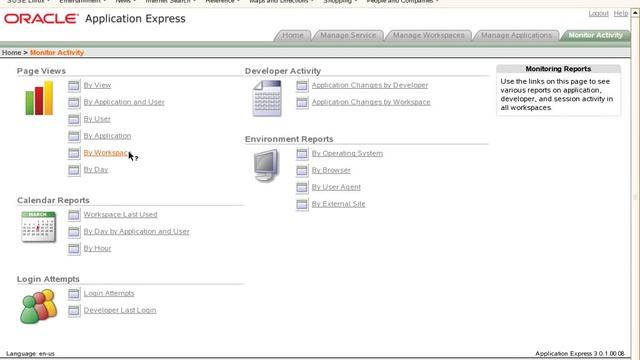Click the Calendar Reports section heading

53,200
